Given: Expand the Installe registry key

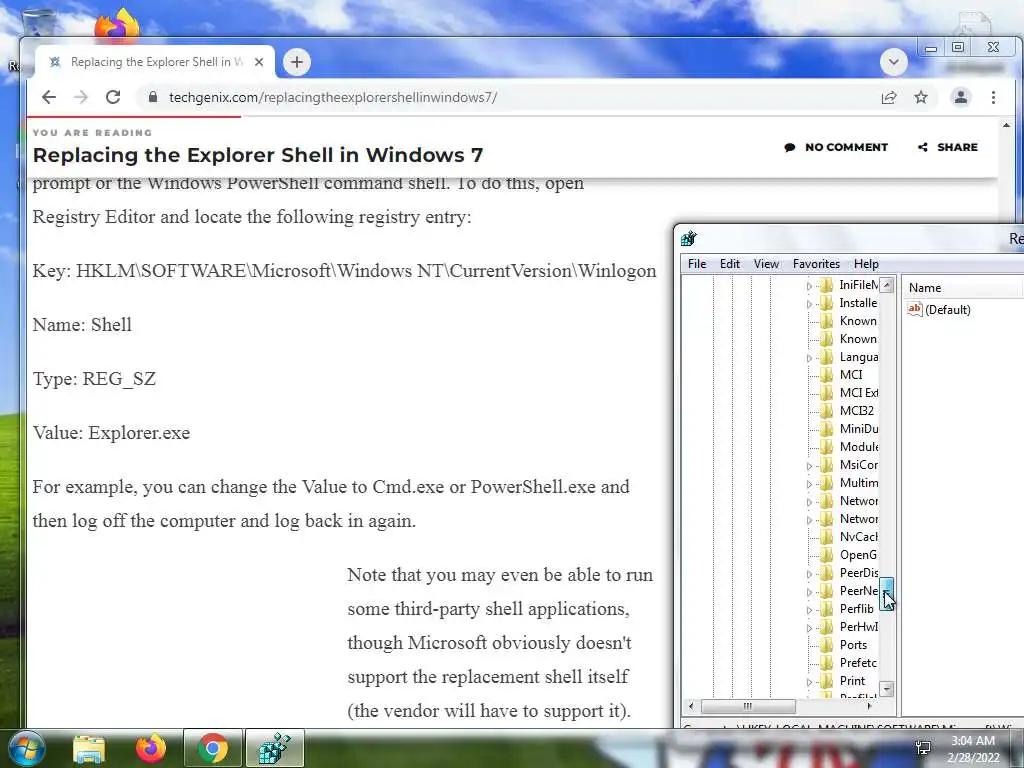Looking at the screenshot, I should [x=809, y=304].
